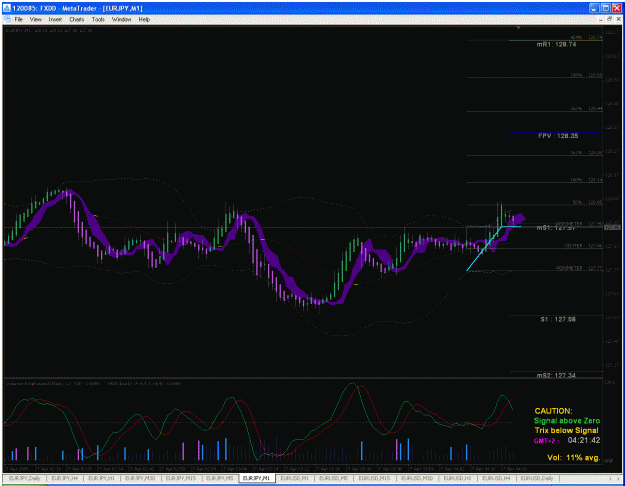The image size is (625, 486).
Task: Select the cyan trendline on the chart
Action: (482, 250)
